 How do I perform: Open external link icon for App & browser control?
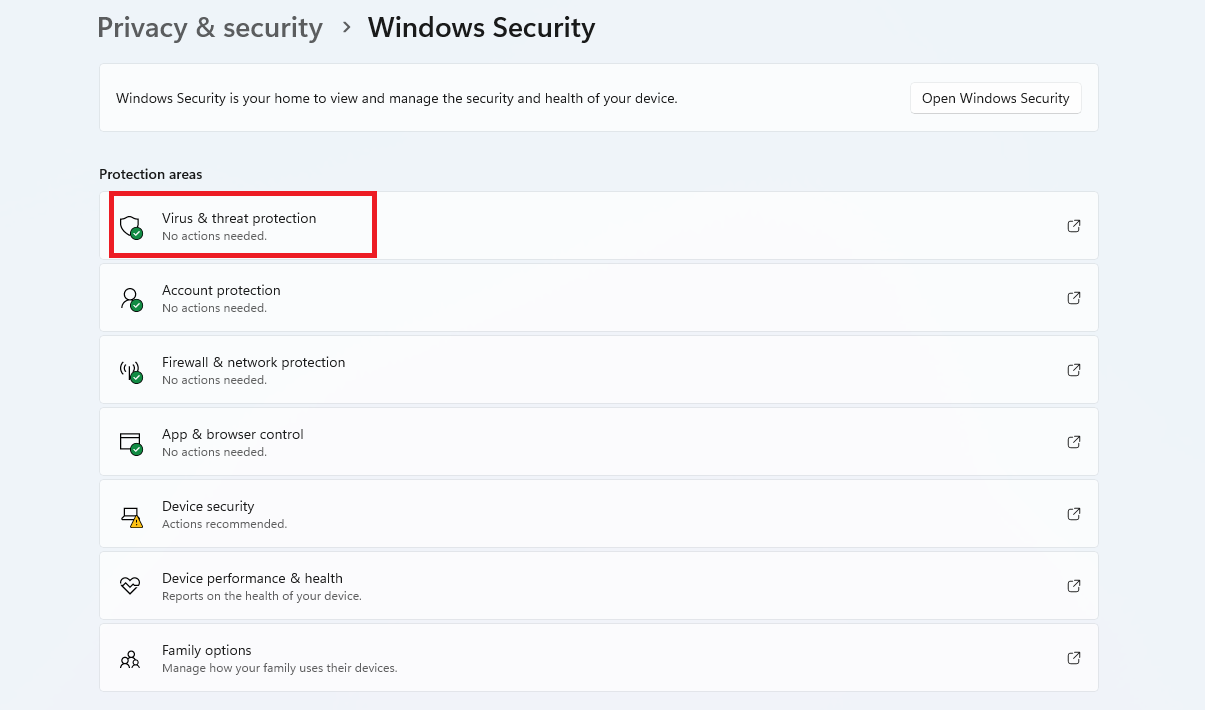coord(1074,442)
